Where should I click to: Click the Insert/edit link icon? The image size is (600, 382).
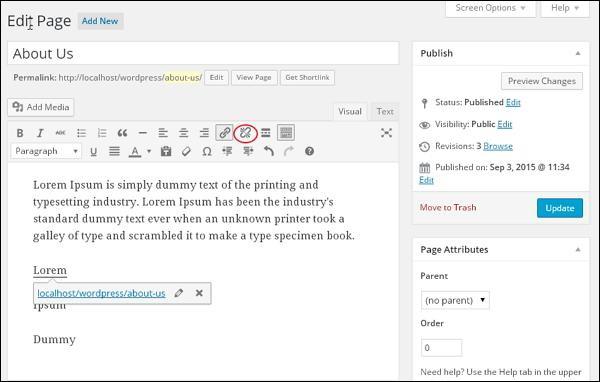coord(224,133)
